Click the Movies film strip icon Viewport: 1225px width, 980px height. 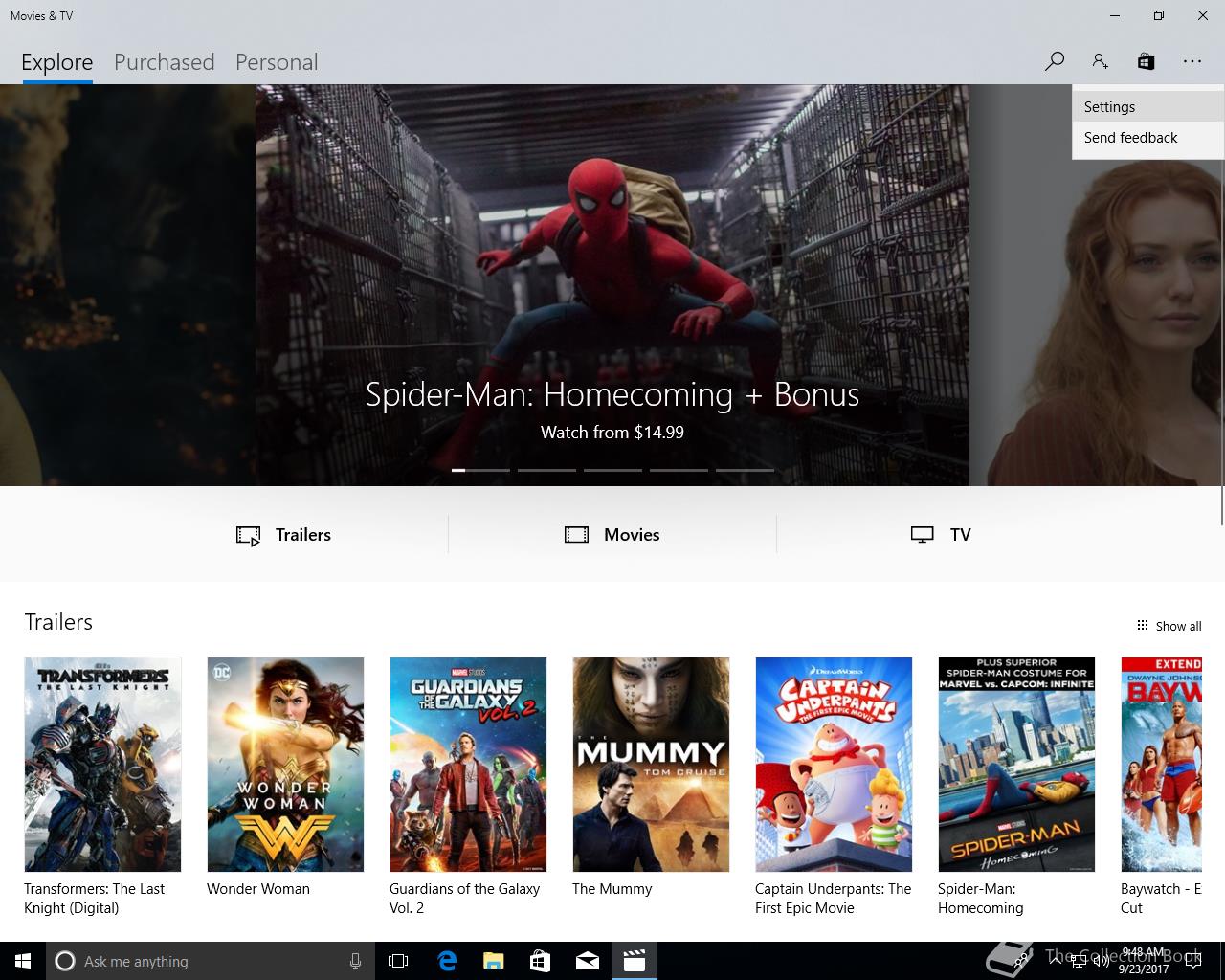[x=576, y=535]
